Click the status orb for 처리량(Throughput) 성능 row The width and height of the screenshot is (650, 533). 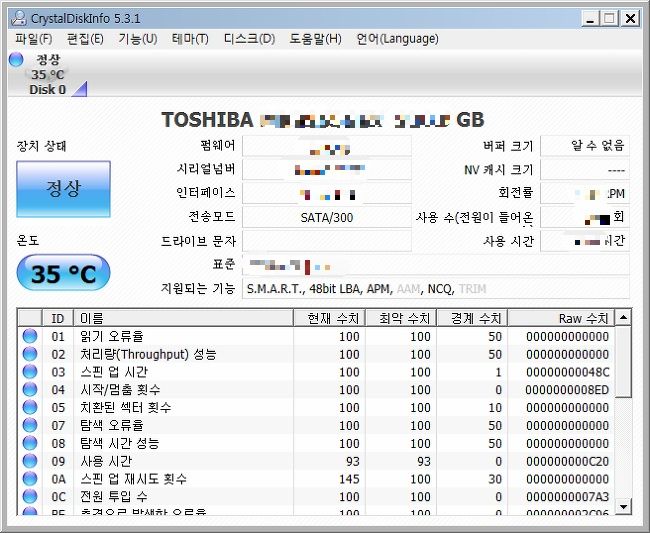pos(30,354)
